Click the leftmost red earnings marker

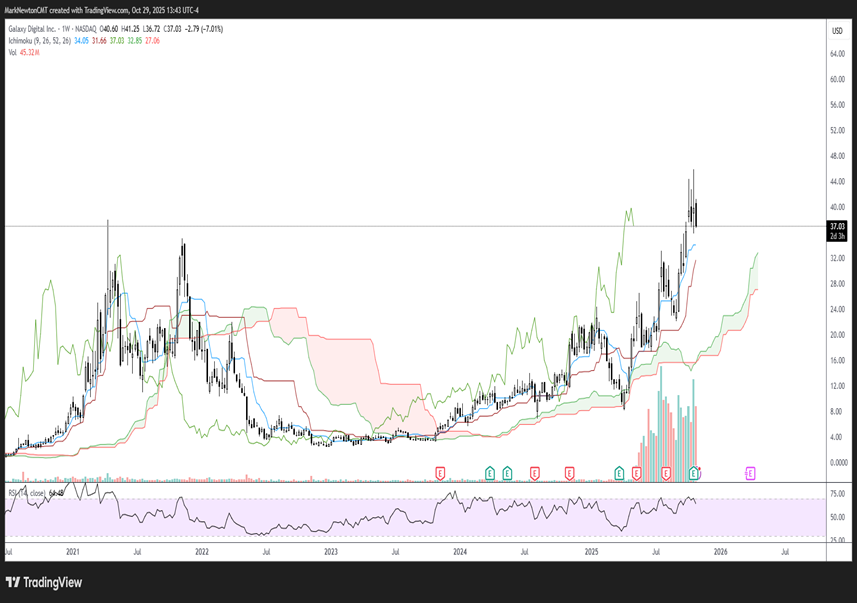(440, 471)
